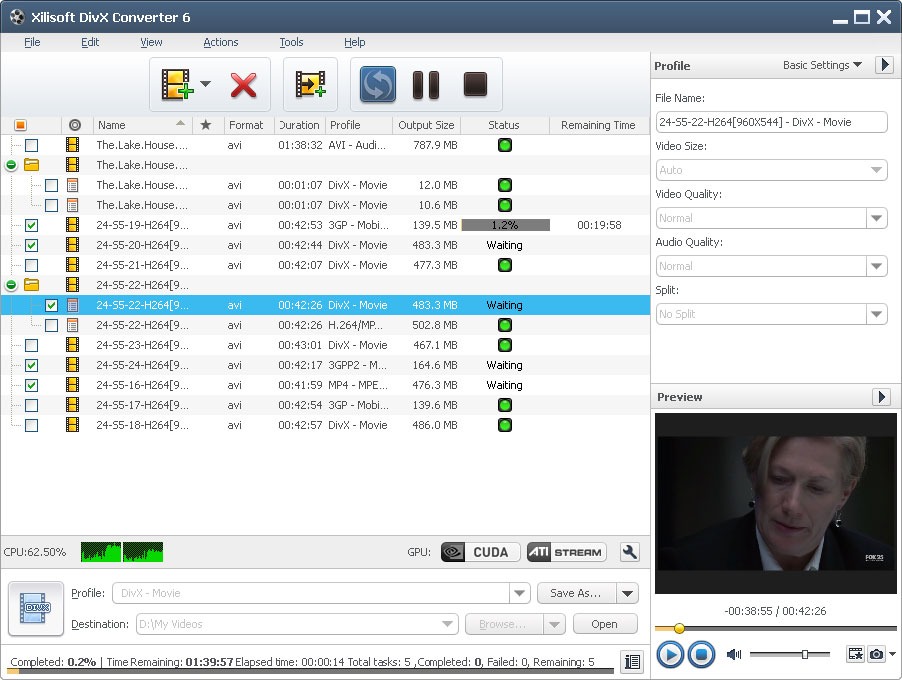This screenshot has height=680, width=902.
Task: Mute the preview volume speaker icon
Action: point(733,654)
